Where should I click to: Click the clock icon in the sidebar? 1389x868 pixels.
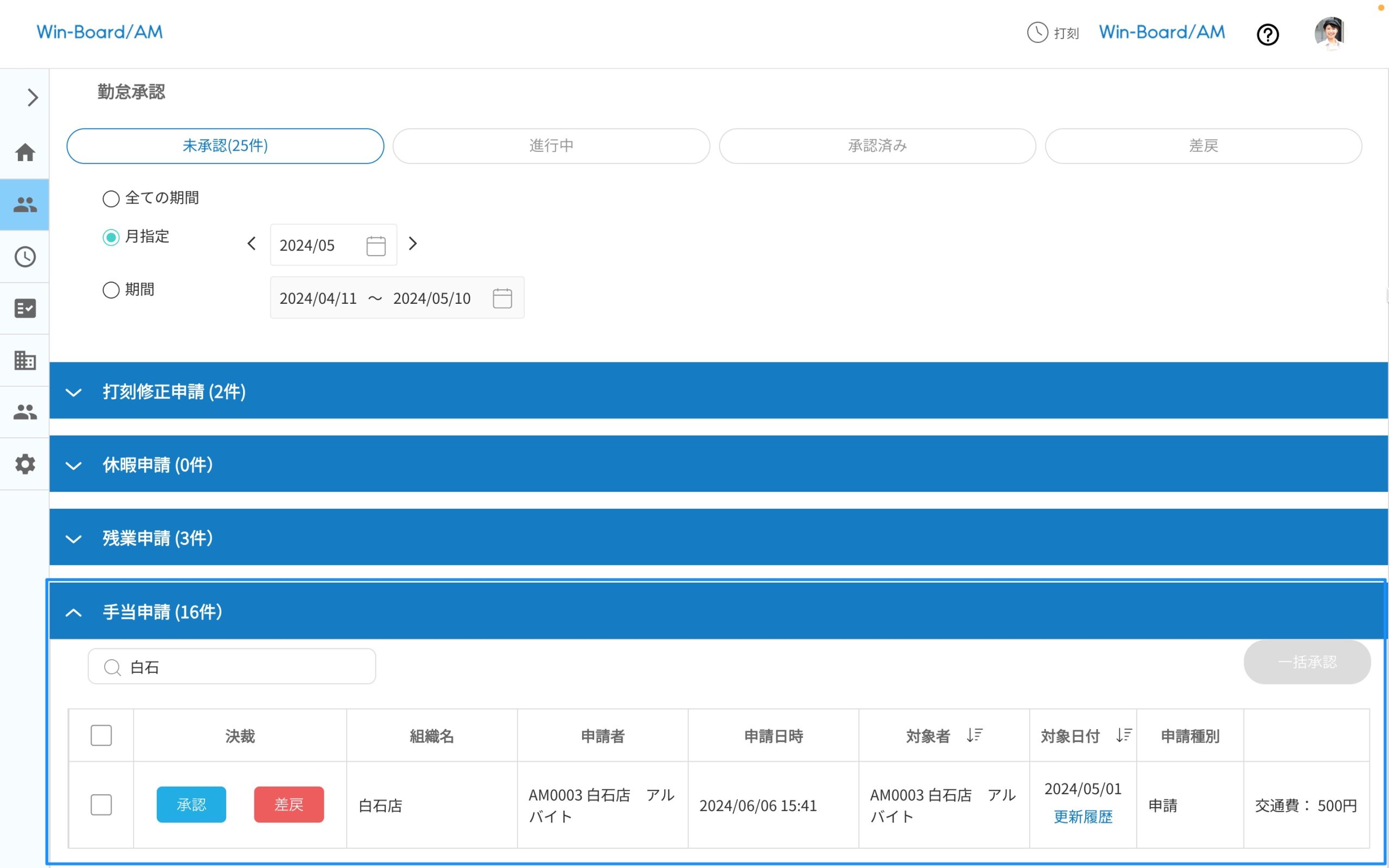pos(24,257)
